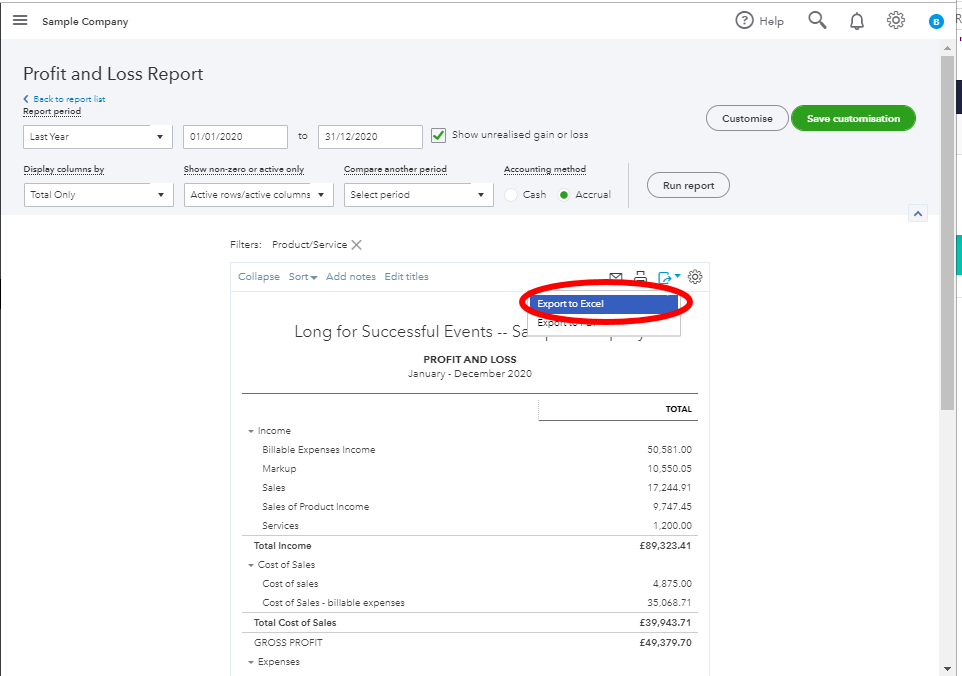The image size is (962, 676).
Task: Select the Accrual accounting method
Action: tap(564, 195)
